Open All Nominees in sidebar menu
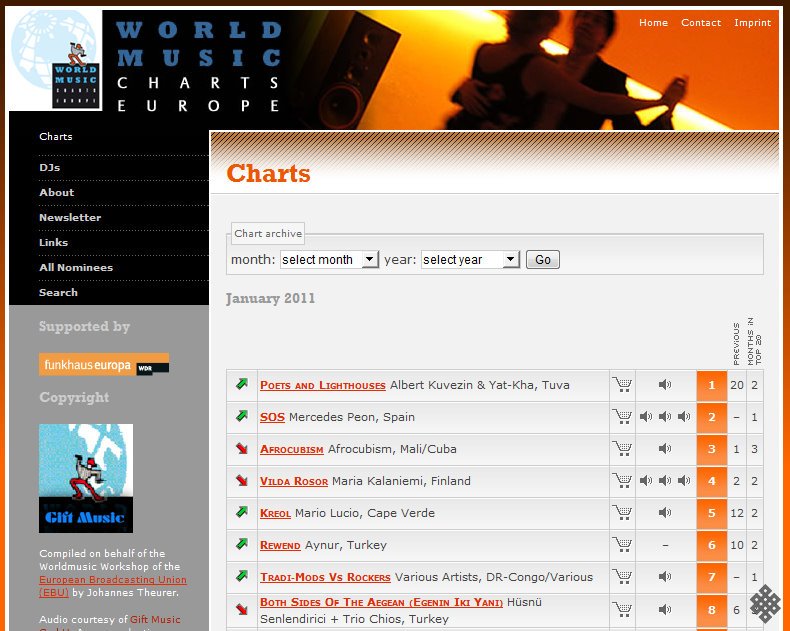The width and height of the screenshot is (790, 631). point(76,268)
